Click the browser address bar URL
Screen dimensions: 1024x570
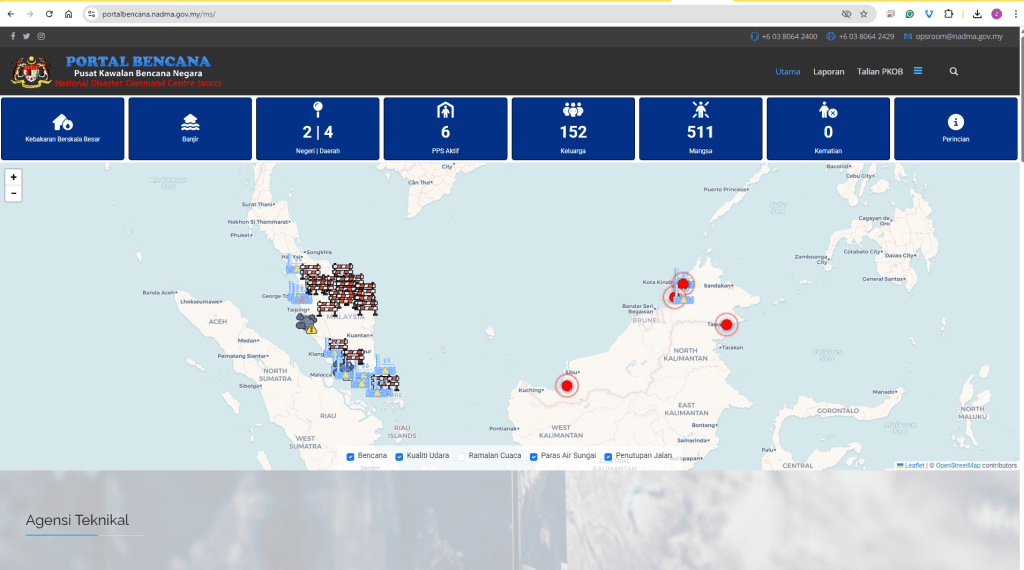tap(159, 14)
